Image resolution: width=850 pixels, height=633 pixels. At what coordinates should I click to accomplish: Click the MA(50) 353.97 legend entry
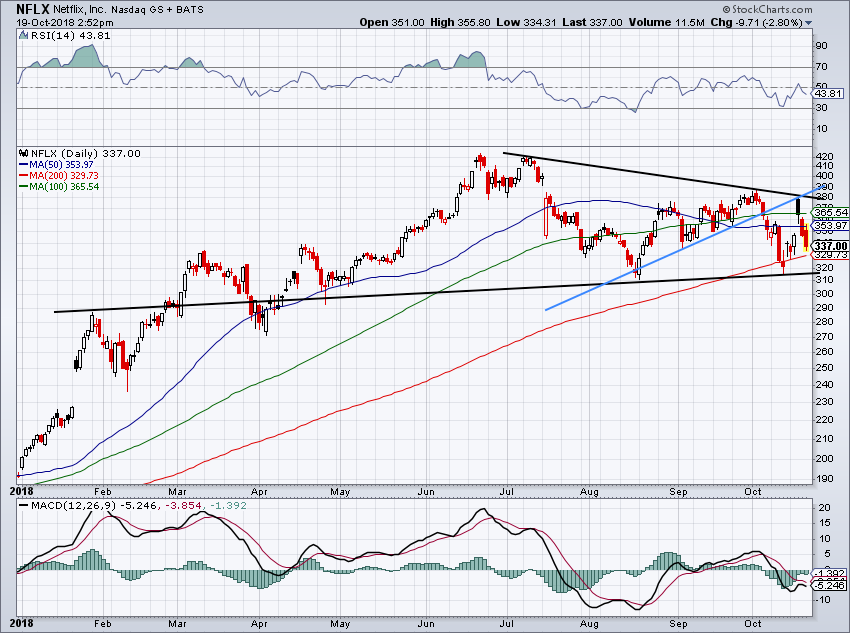pos(56,164)
